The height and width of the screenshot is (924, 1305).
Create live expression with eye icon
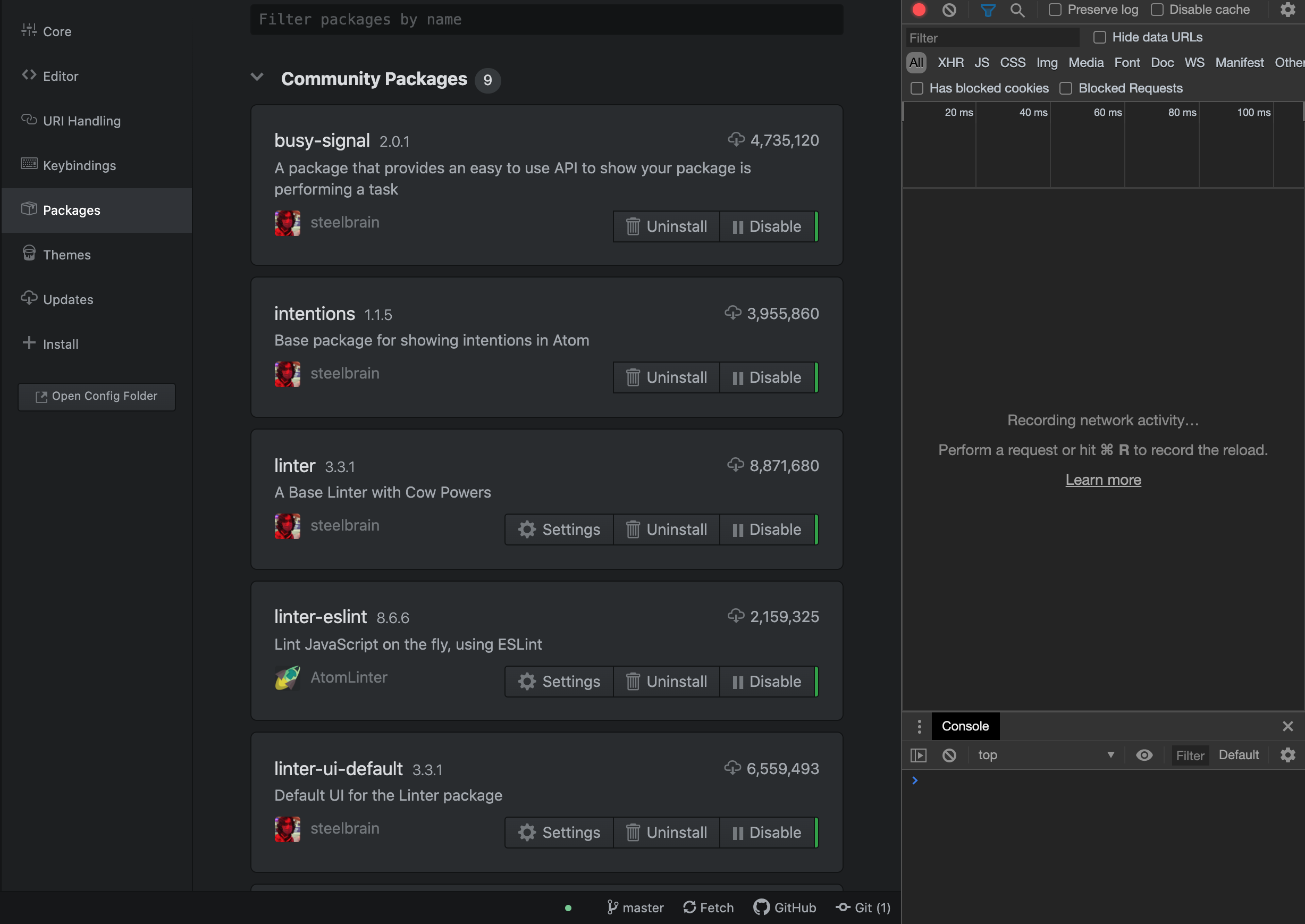coord(1144,755)
